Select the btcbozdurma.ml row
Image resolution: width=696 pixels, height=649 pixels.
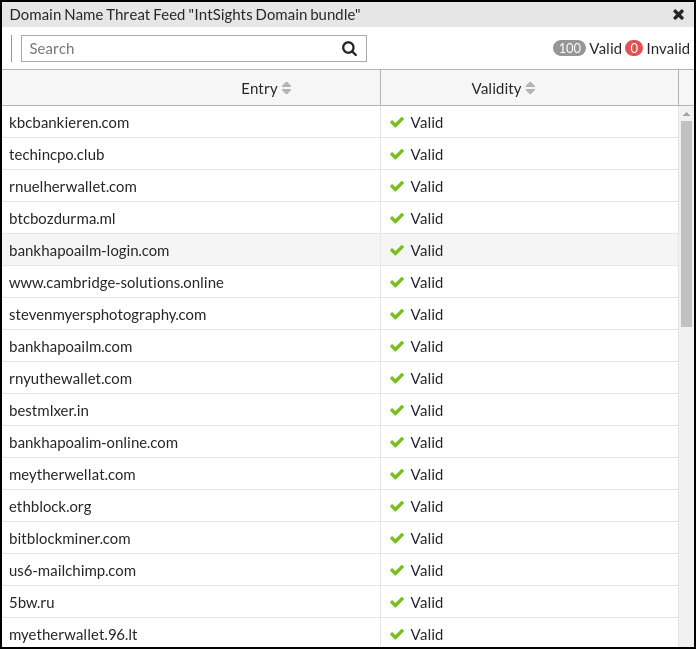[63, 219]
